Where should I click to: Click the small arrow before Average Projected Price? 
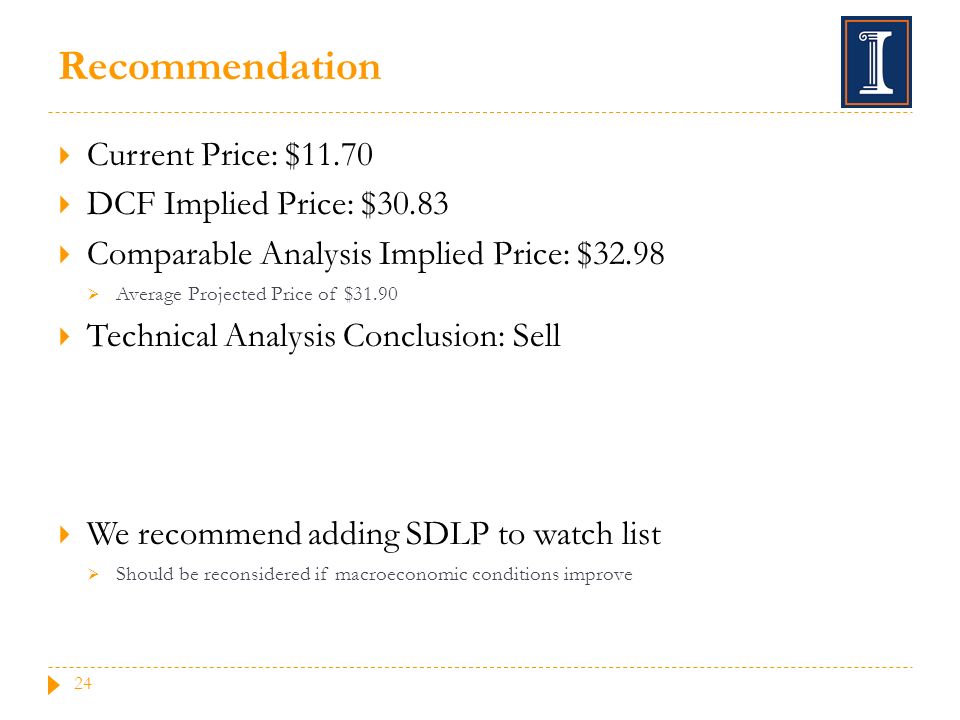[93, 294]
